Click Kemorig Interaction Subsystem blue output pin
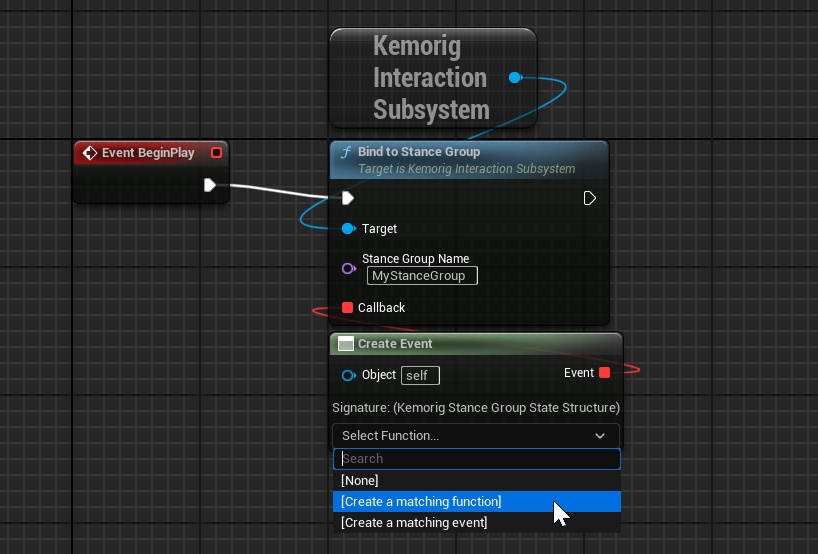Screen dimensions: 818x554 tap(514, 78)
